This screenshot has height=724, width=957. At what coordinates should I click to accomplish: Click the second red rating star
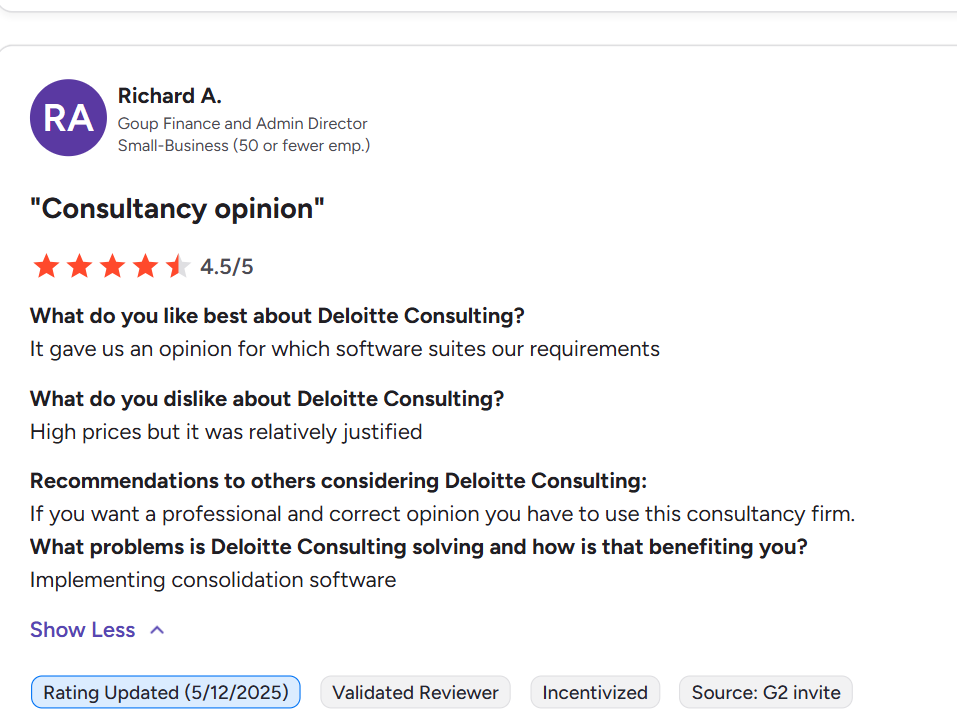[x=79, y=266]
